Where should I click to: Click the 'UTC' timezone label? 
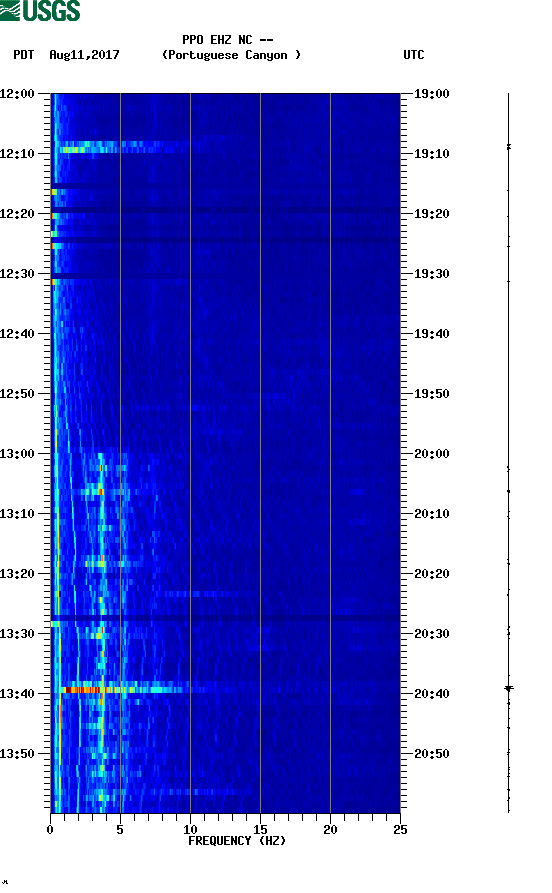click(414, 55)
